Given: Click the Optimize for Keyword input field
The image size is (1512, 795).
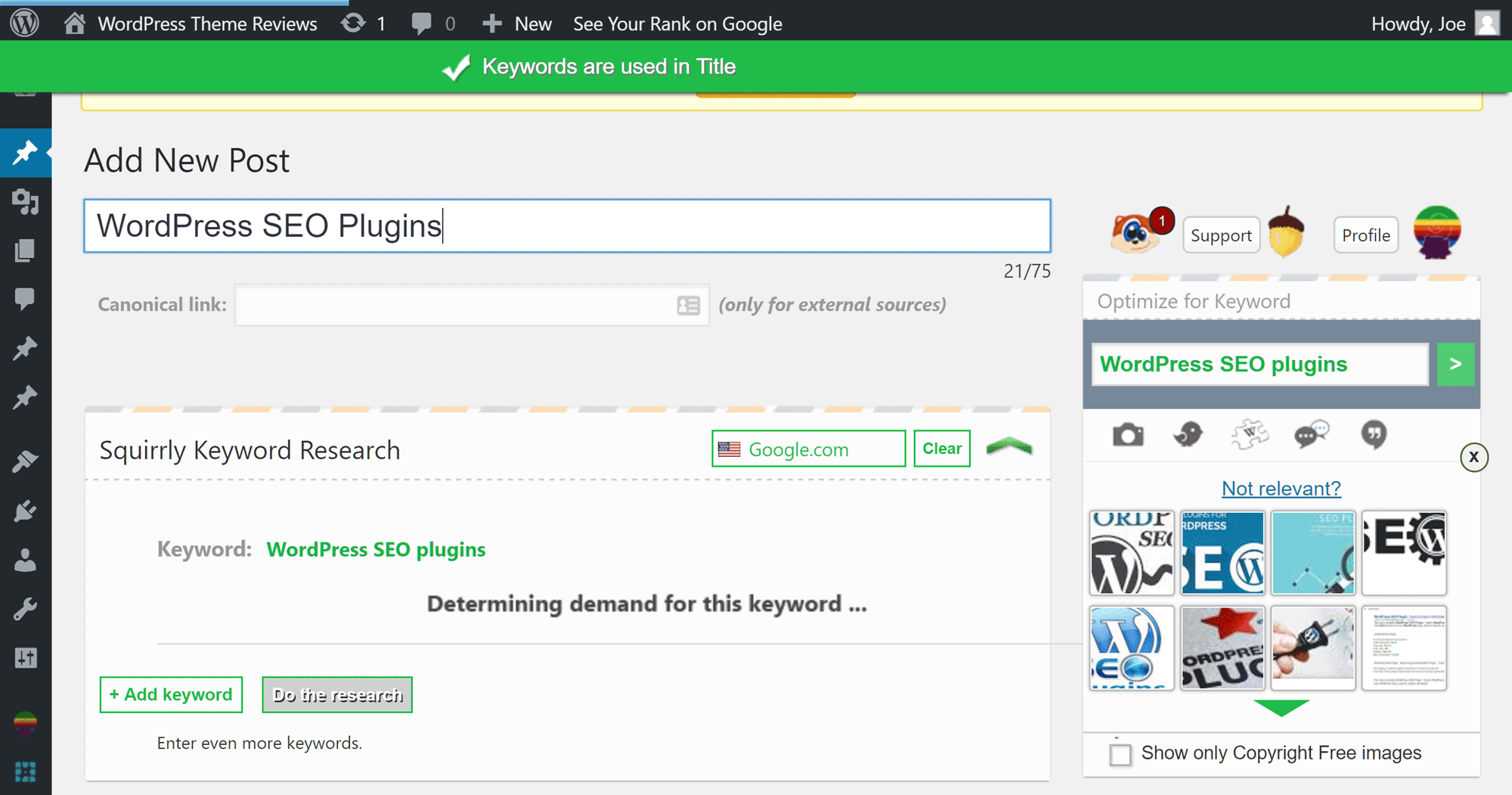Looking at the screenshot, I should 1259,364.
